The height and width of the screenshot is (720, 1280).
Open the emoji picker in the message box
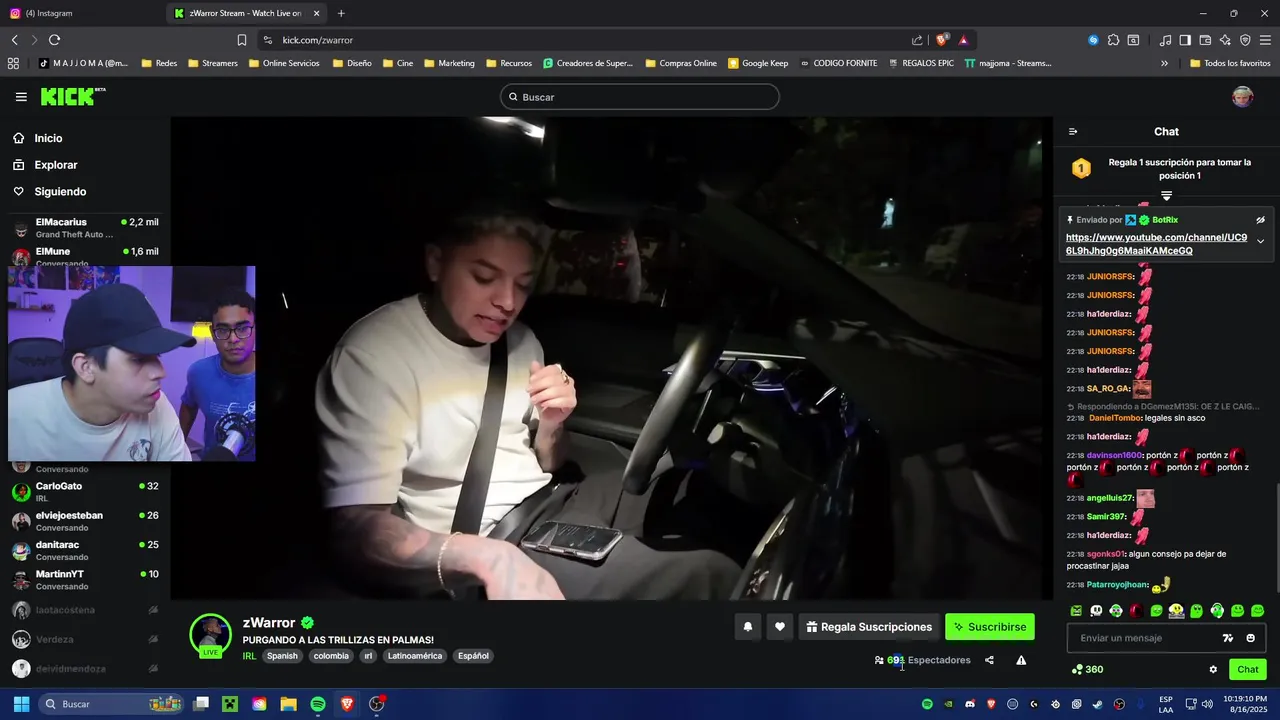[x=1250, y=638]
